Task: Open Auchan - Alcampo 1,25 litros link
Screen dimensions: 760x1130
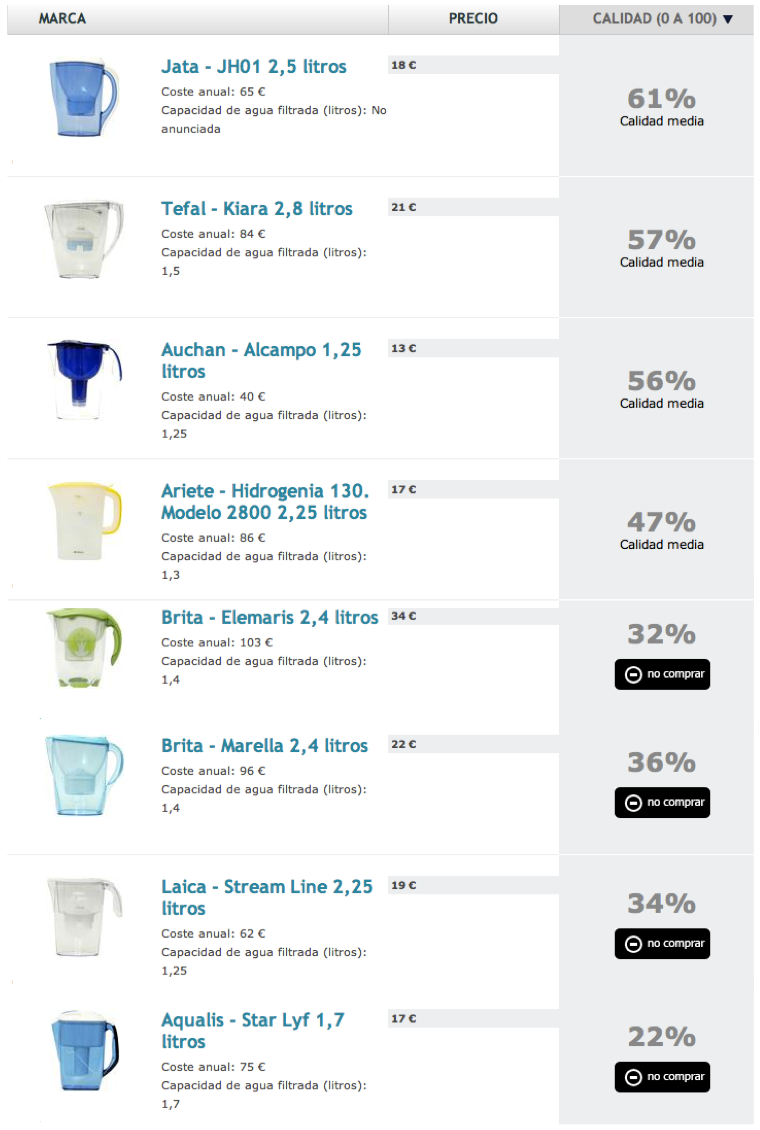Action: (x=261, y=360)
